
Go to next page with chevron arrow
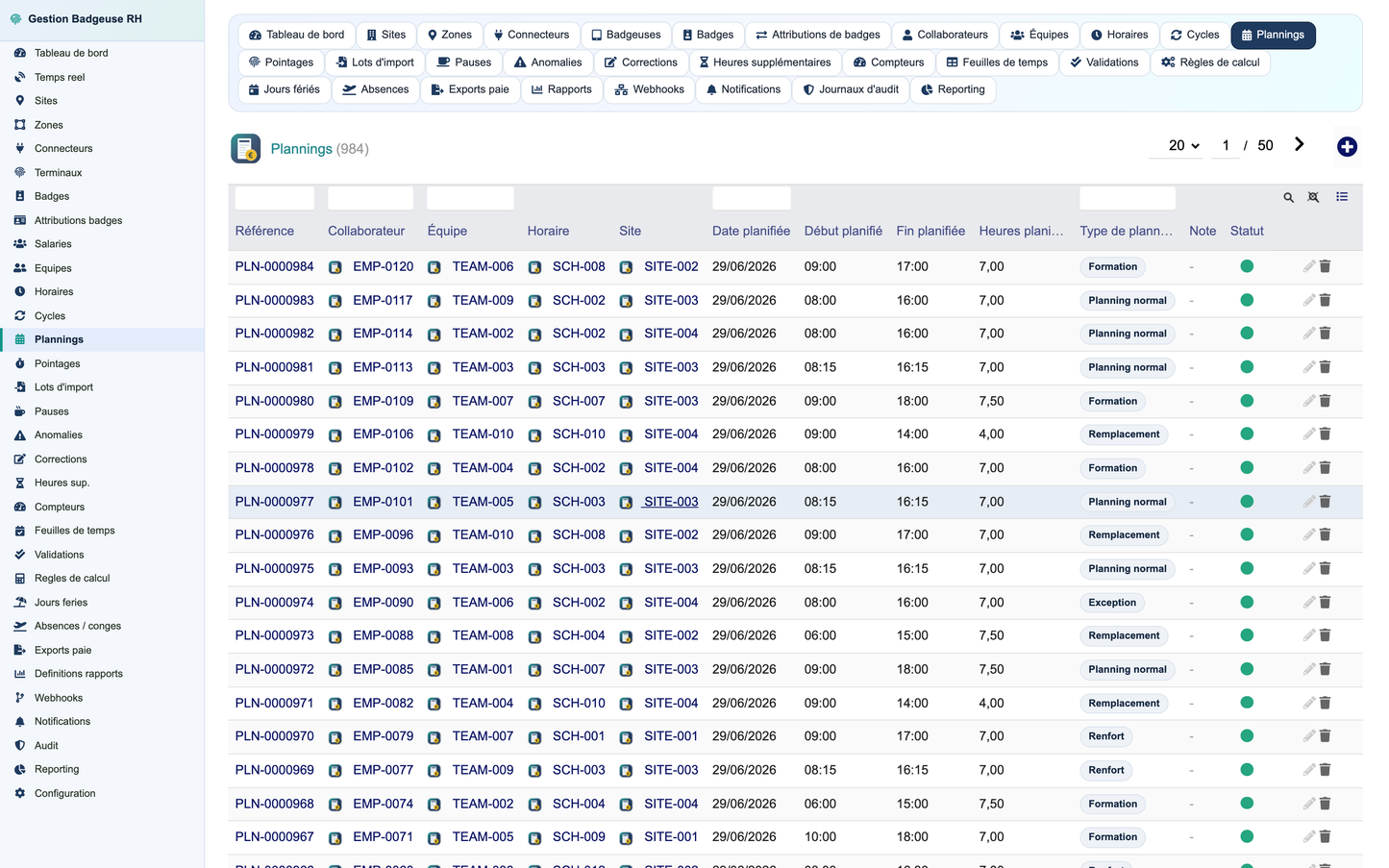(x=1300, y=144)
